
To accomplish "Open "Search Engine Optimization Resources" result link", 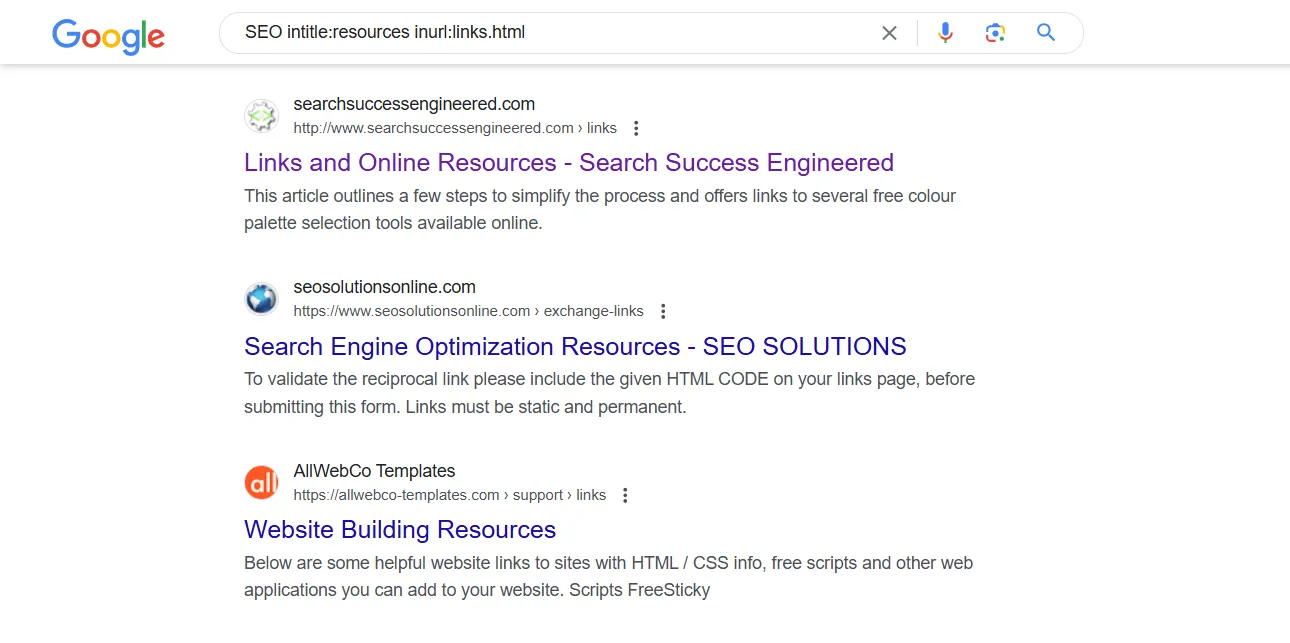I will 575,347.
